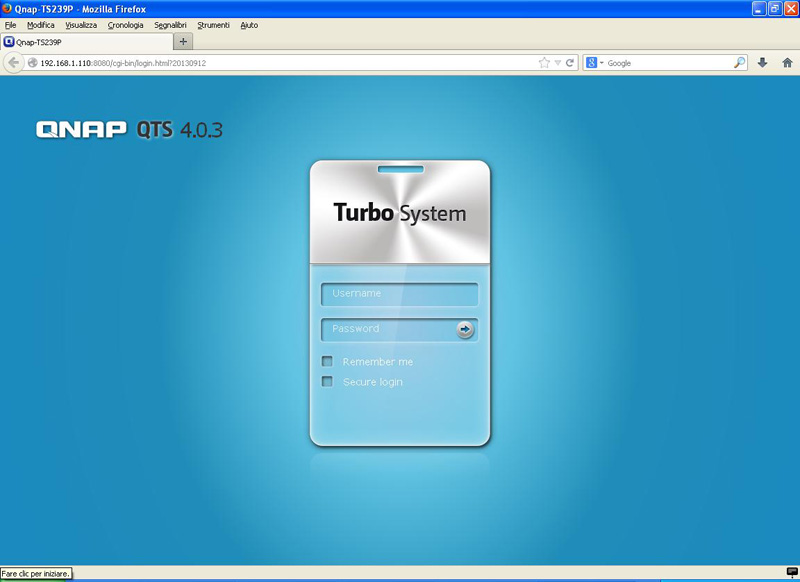
Task: Open the Google search engine dropdown
Action: click(595, 62)
